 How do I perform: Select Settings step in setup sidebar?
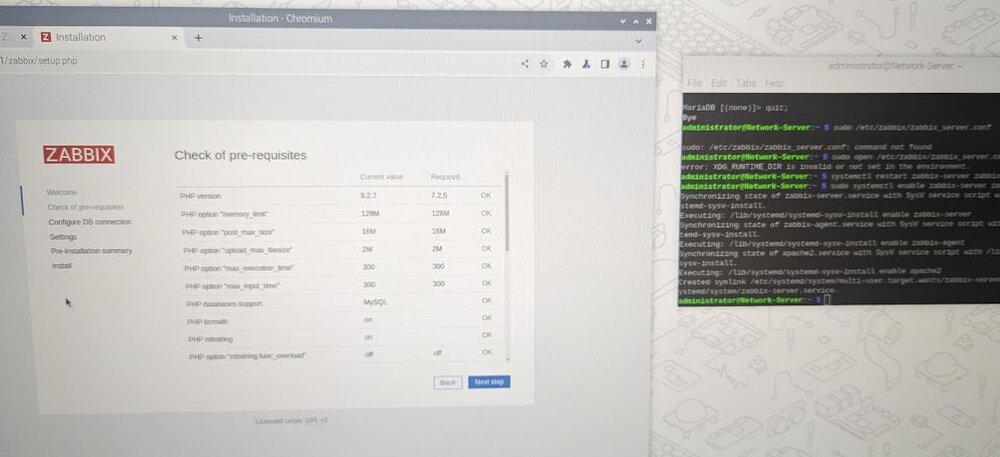pos(63,236)
